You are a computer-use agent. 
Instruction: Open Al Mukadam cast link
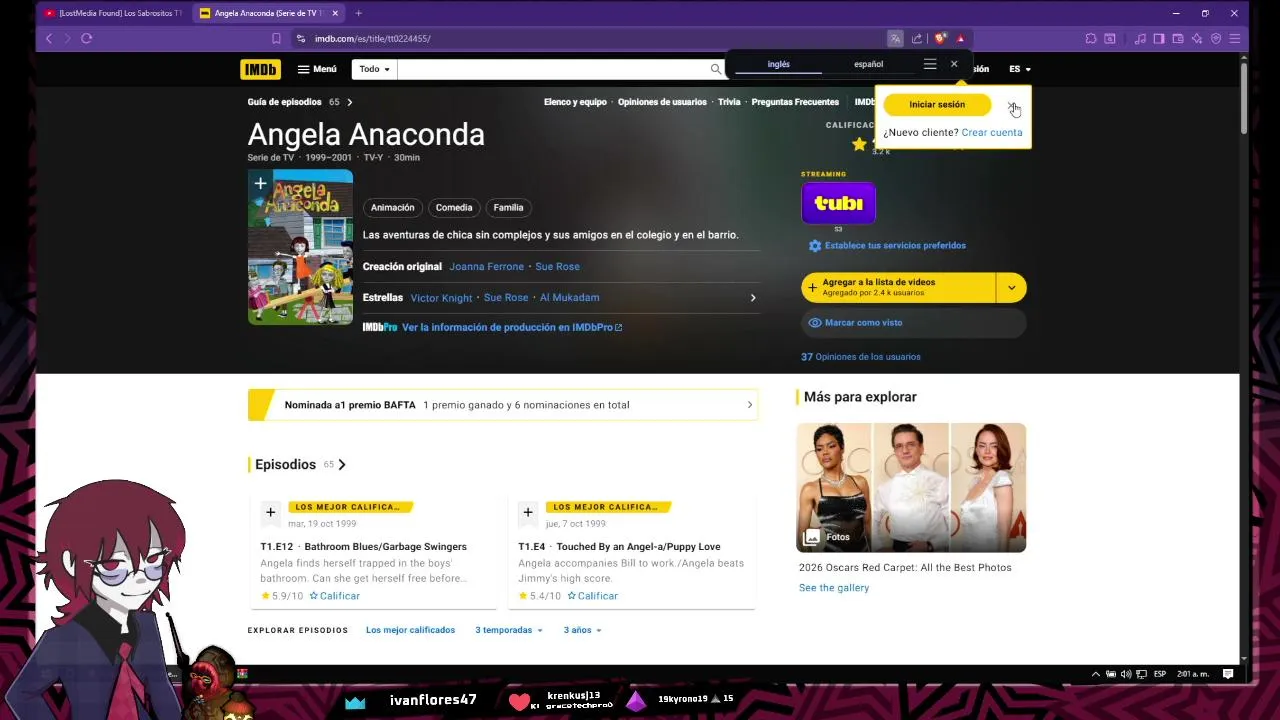(570, 298)
